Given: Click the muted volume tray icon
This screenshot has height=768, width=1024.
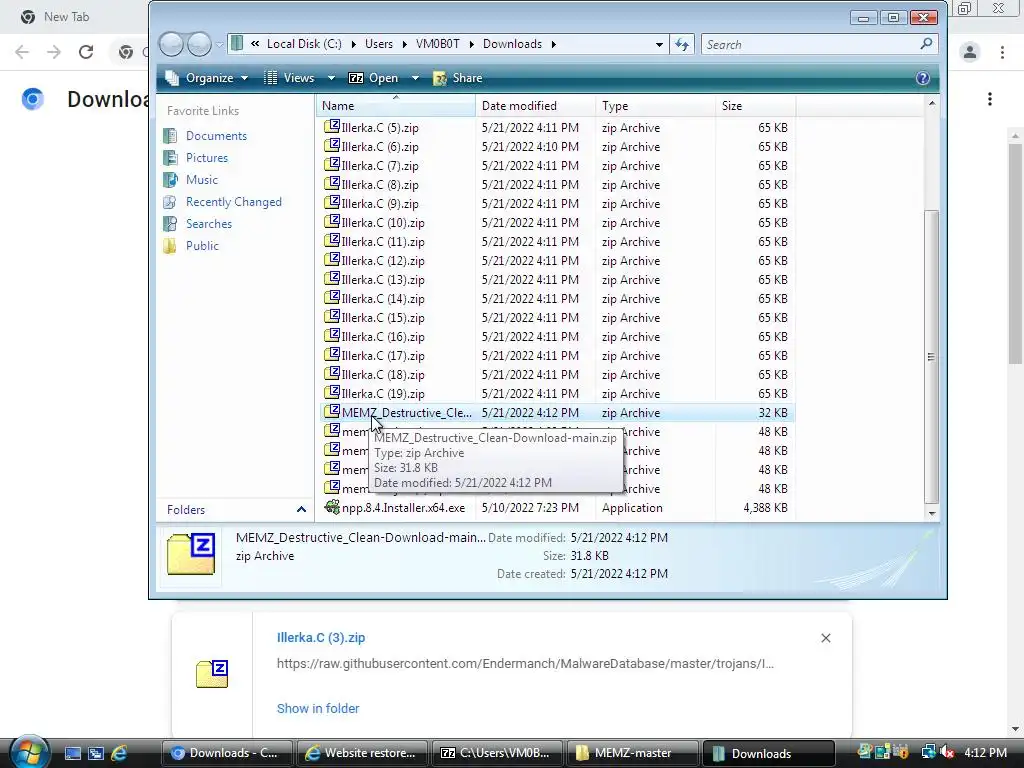Looking at the screenshot, I should [947, 752].
